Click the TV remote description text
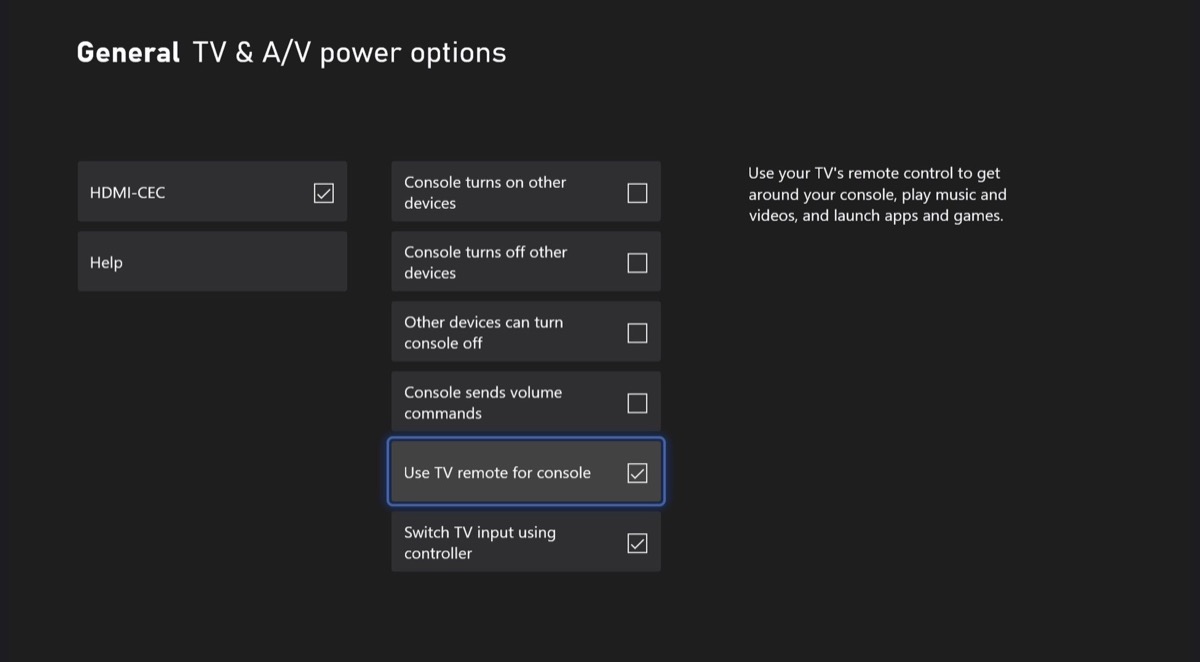 [877, 194]
